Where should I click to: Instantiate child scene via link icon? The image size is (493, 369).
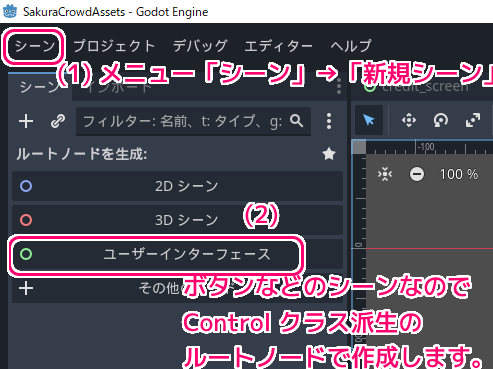pyautogui.click(x=58, y=121)
